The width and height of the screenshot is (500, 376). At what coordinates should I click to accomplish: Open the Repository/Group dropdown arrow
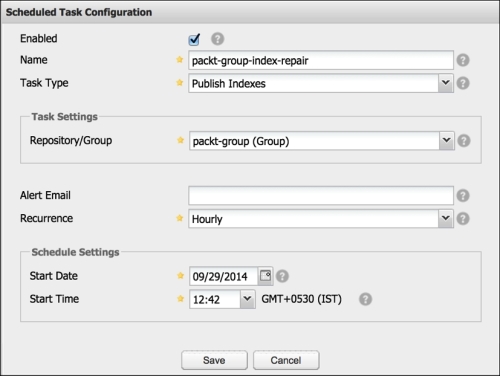(447, 141)
